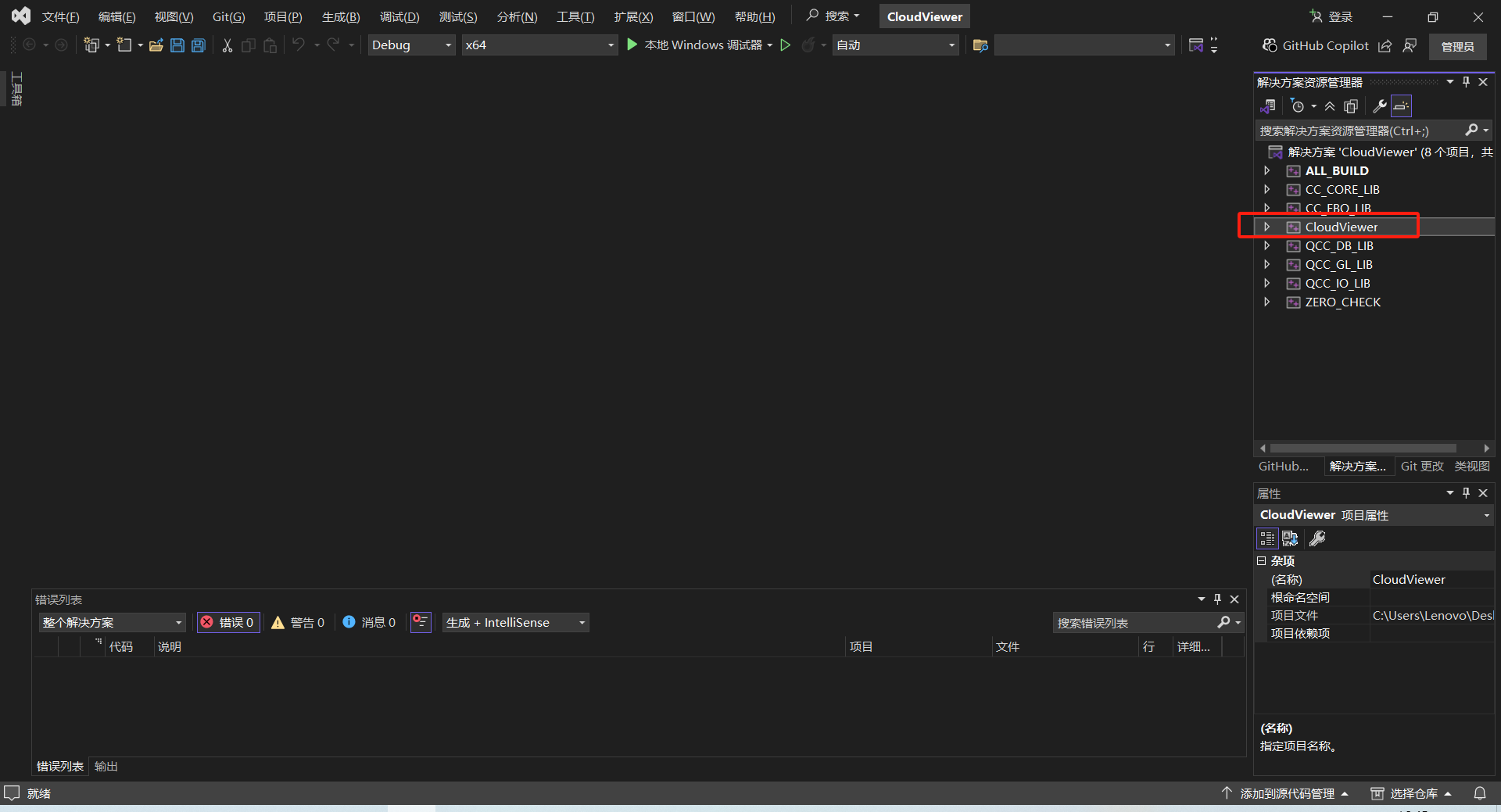Expand the CloudViewer project node

(x=1267, y=227)
